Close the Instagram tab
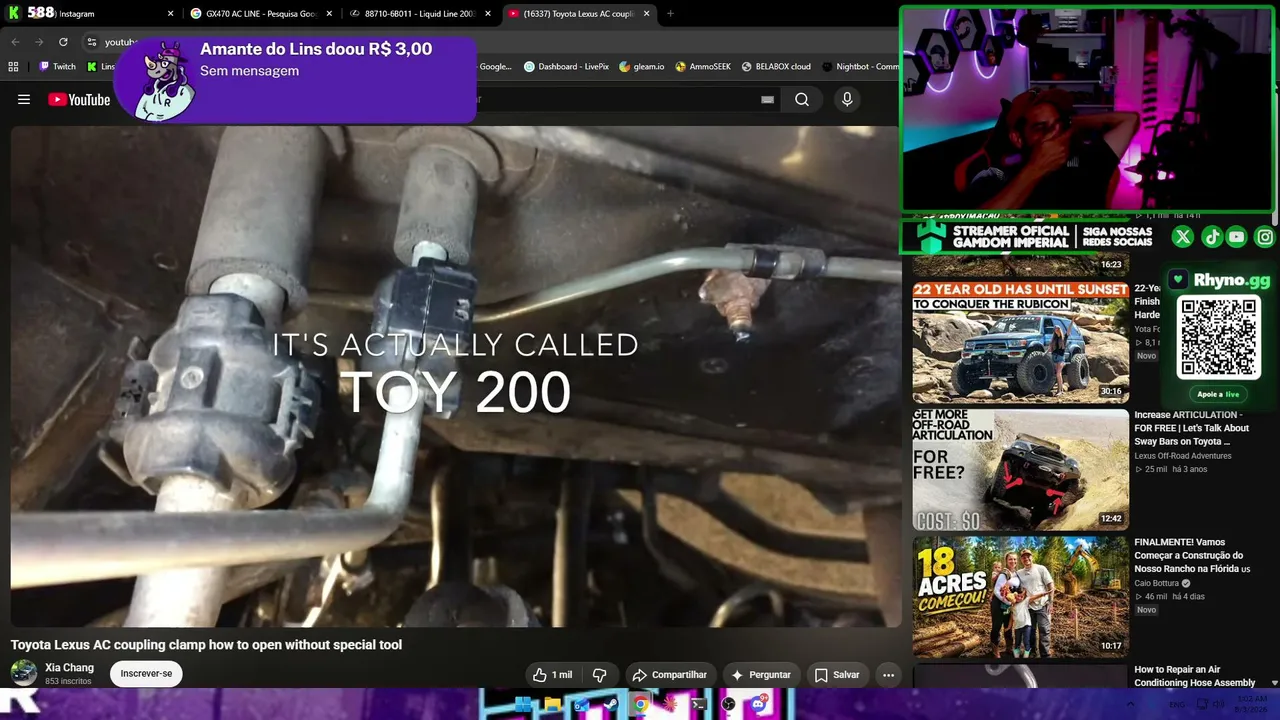Screen dimensions: 1280x720 coord(170,14)
